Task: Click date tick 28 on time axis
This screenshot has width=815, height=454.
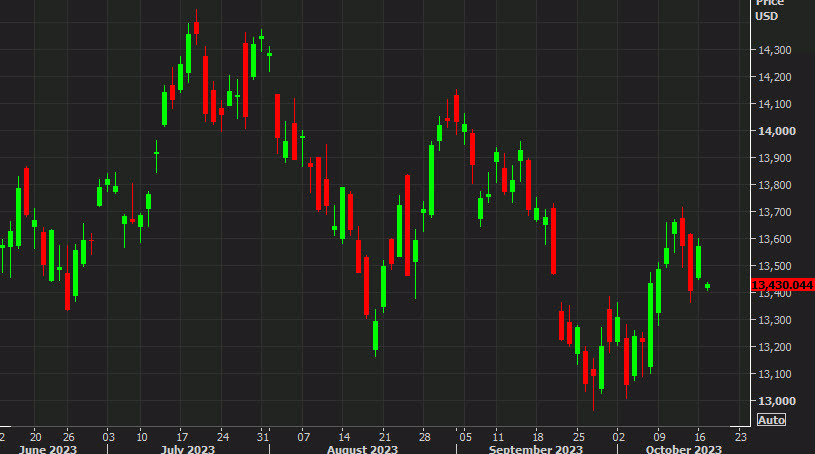Action: click(x=425, y=437)
